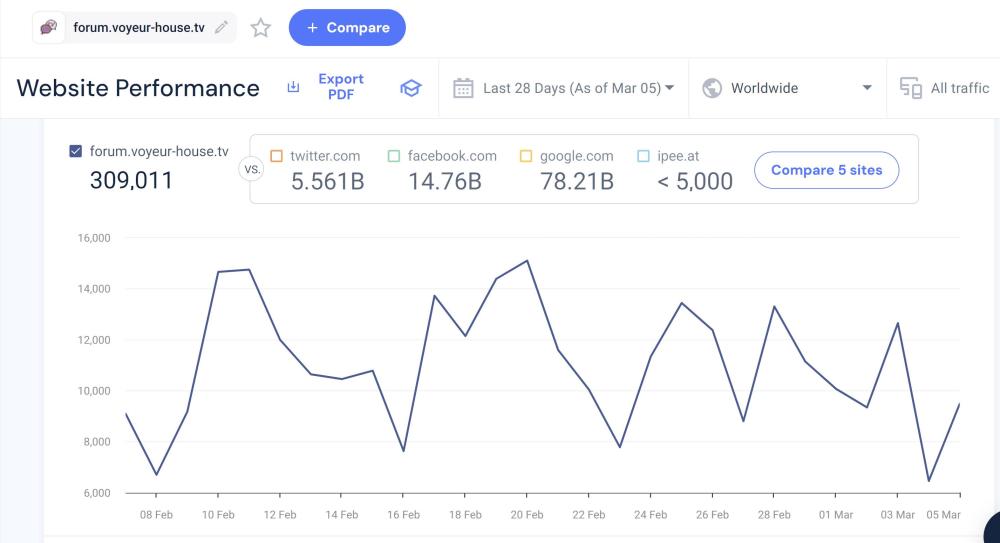Open the All traffic filter dropdown
This screenshot has width=1000, height=543.
tap(959, 88)
